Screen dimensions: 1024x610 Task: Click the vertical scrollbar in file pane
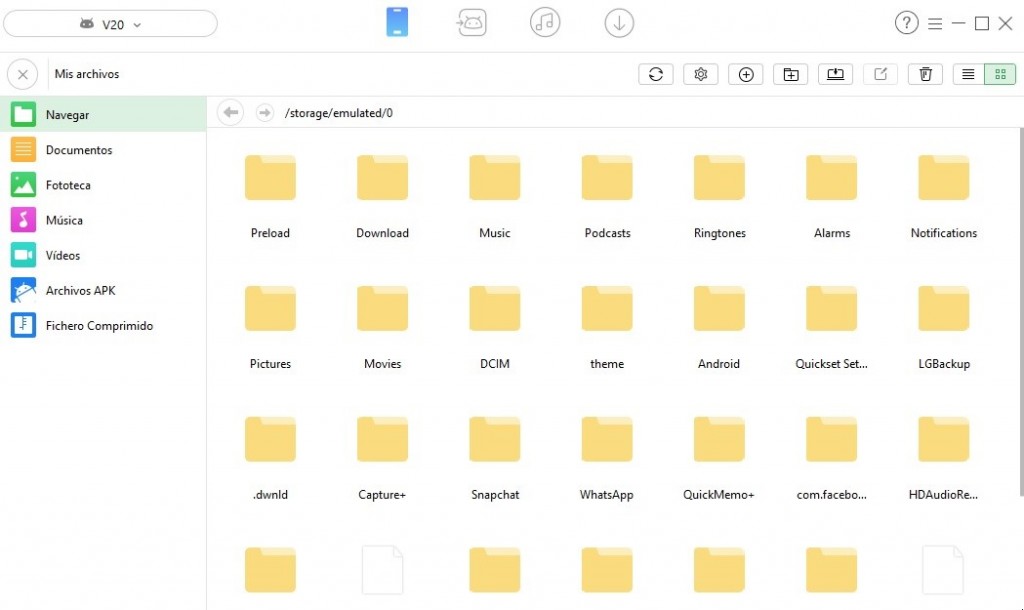(1021, 312)
